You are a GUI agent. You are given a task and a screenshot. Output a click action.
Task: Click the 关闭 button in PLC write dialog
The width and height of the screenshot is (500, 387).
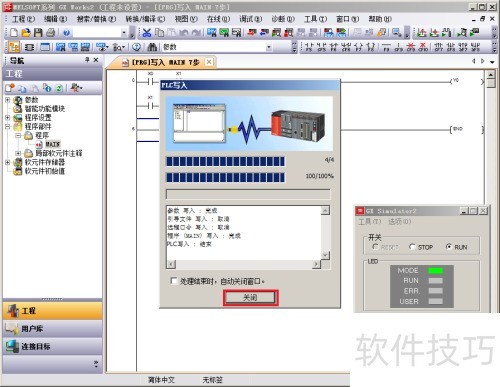(250, 297)
